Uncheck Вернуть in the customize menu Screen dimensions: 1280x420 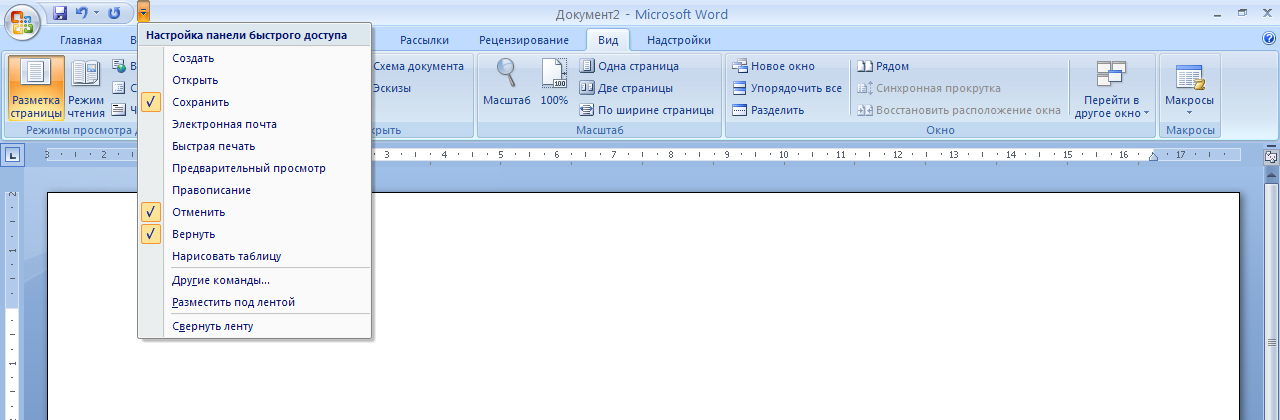point(255,234)
